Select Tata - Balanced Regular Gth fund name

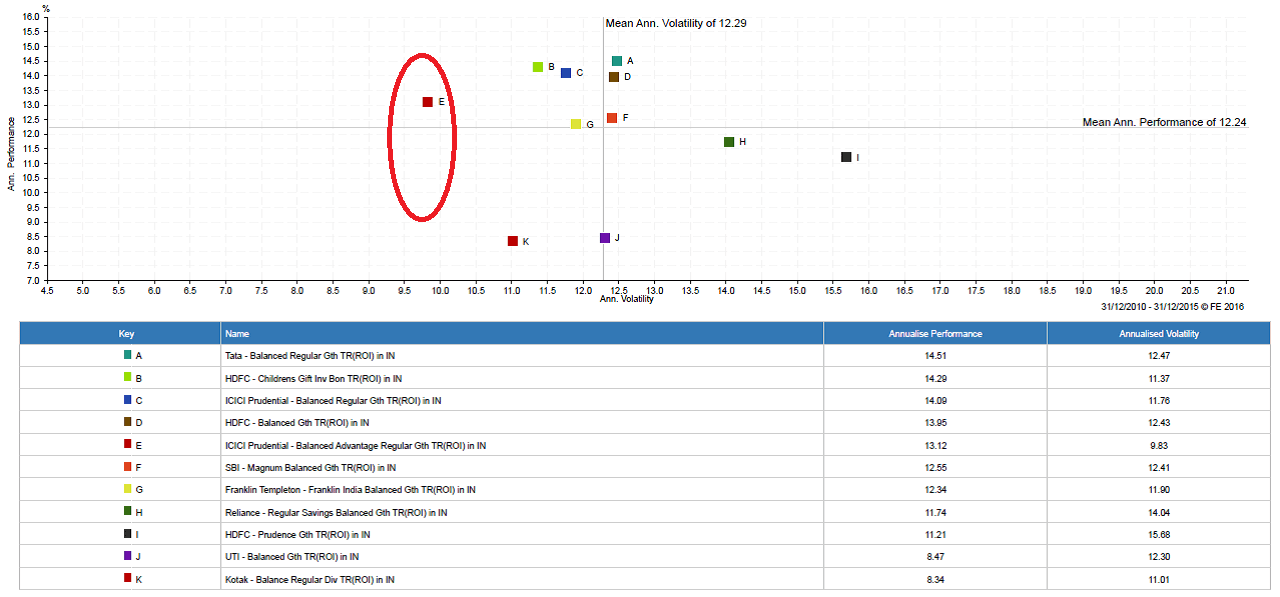point(309,356)
